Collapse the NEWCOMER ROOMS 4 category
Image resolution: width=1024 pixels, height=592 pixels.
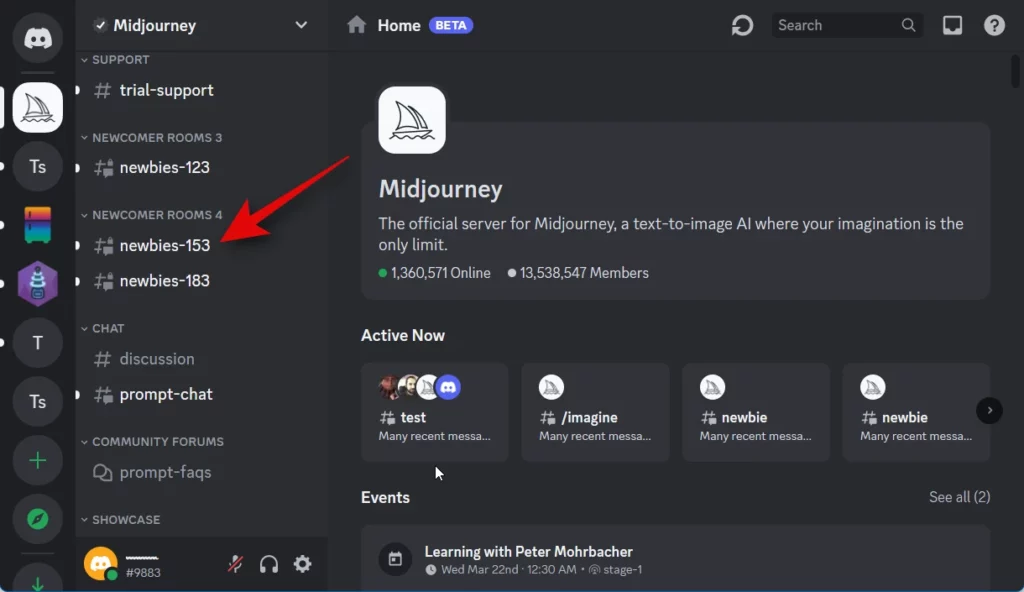[x=156, y=215]
